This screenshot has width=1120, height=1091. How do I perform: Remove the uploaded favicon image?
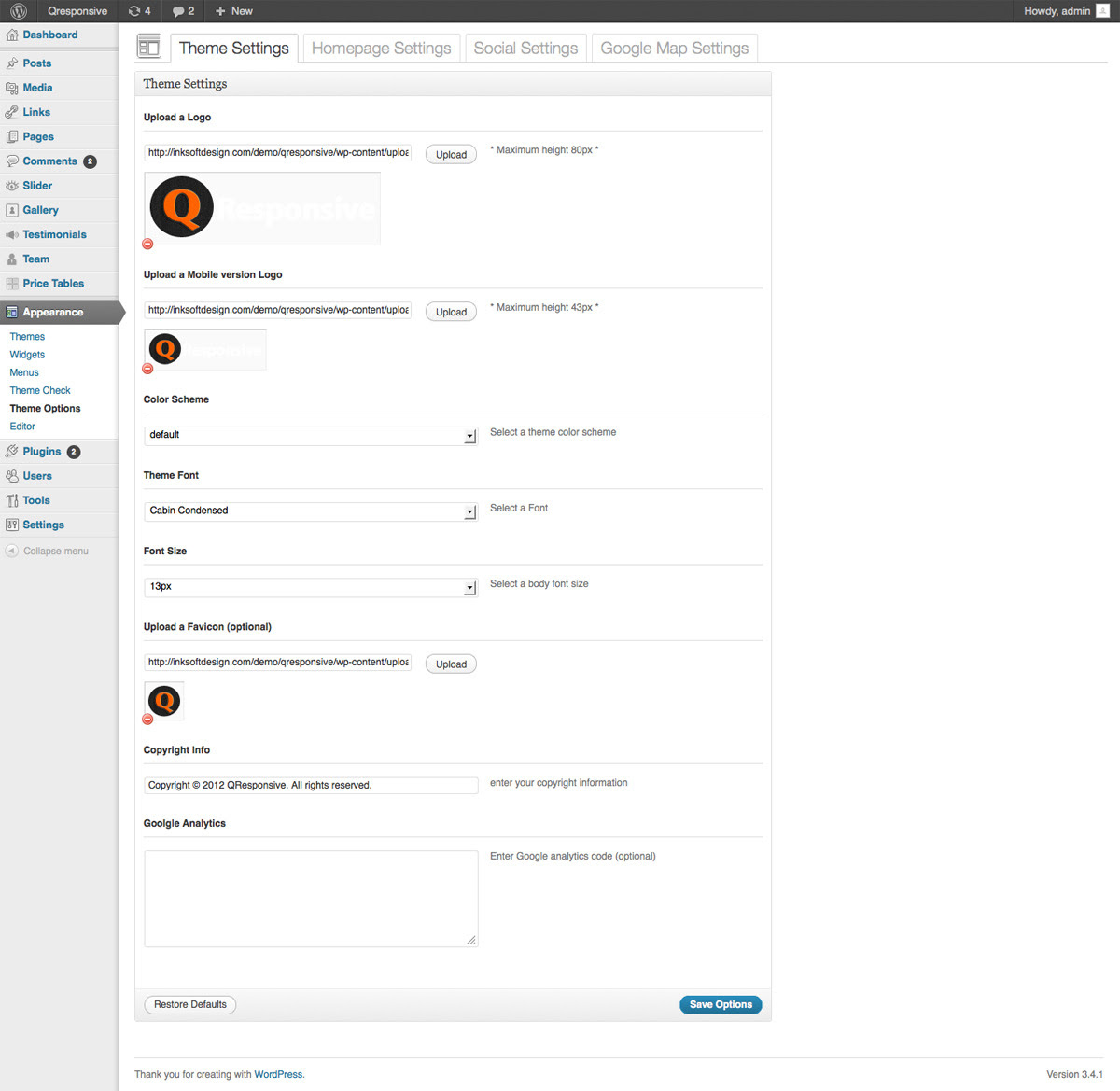[x=147, y=719]
